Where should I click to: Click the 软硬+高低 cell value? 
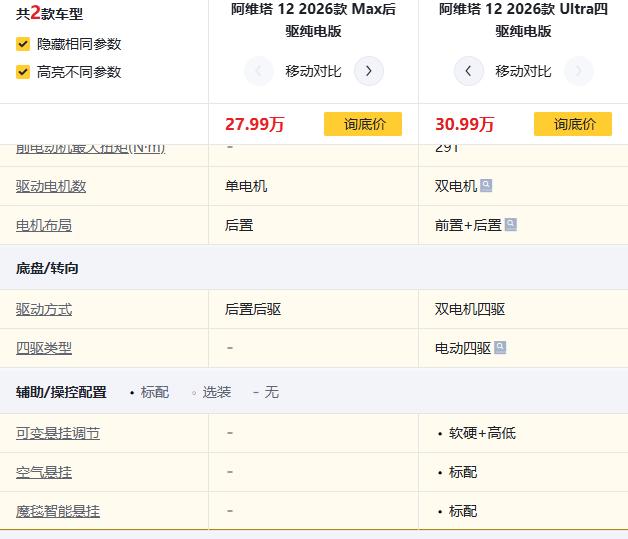482,433
